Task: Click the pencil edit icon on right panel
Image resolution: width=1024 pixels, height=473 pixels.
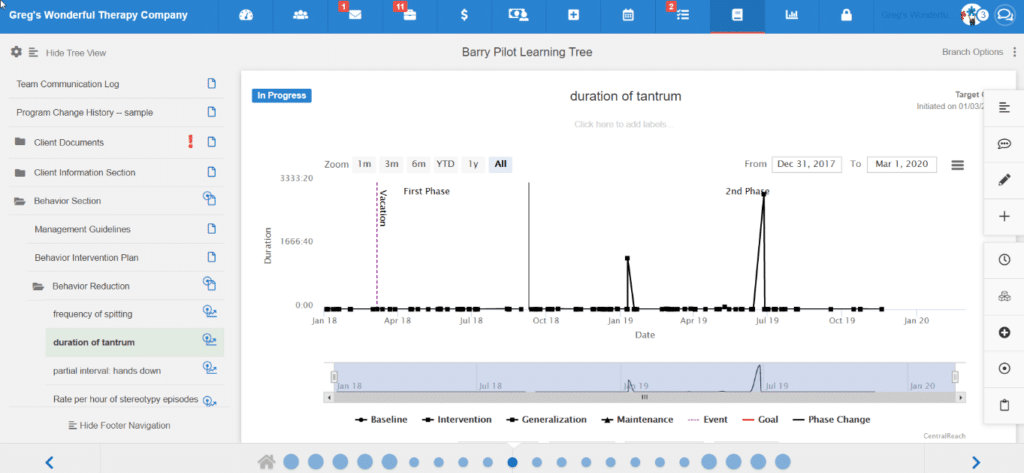Action: point(1004,181)
